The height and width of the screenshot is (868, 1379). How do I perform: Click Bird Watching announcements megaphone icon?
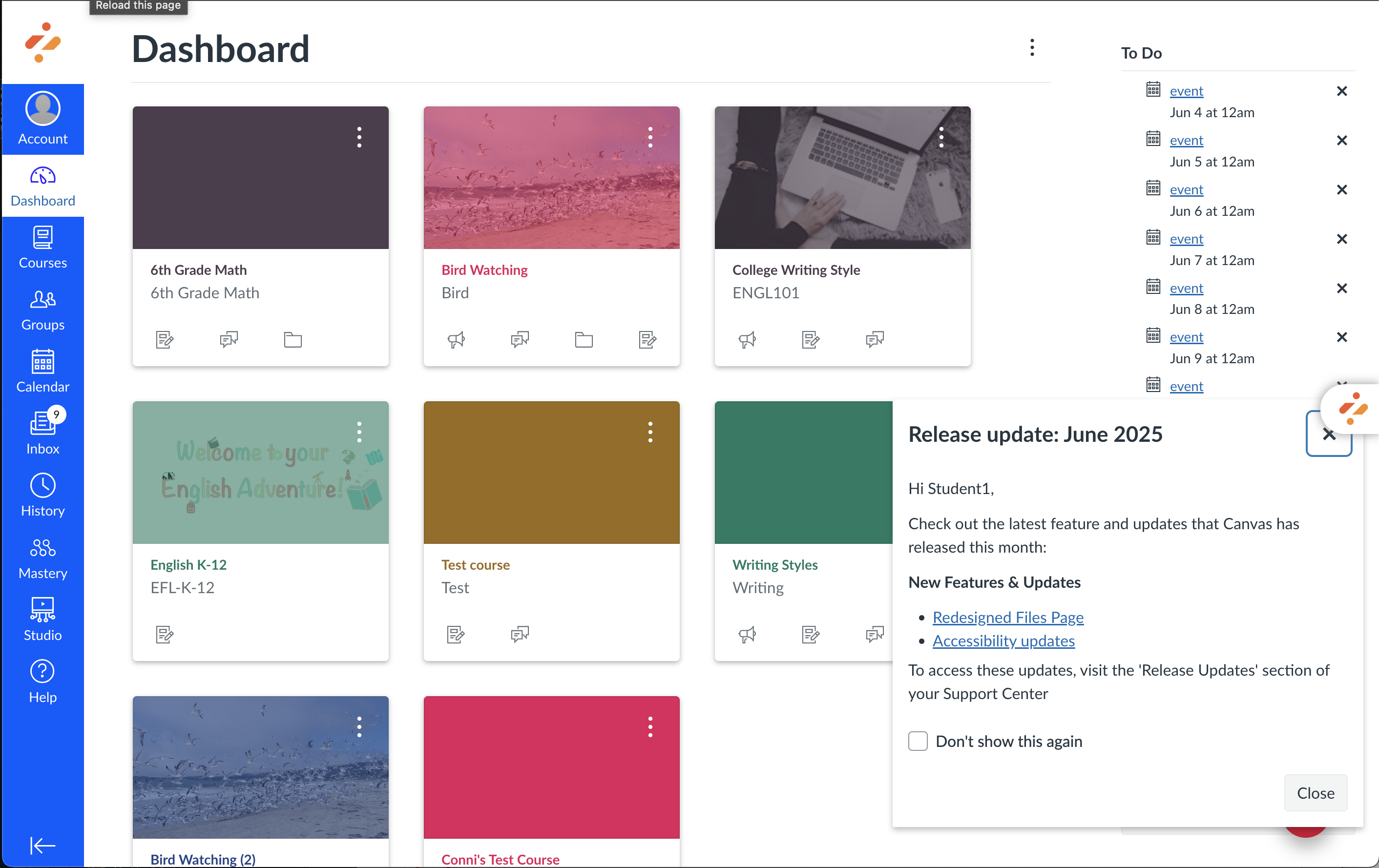click(x=456, y=339)
